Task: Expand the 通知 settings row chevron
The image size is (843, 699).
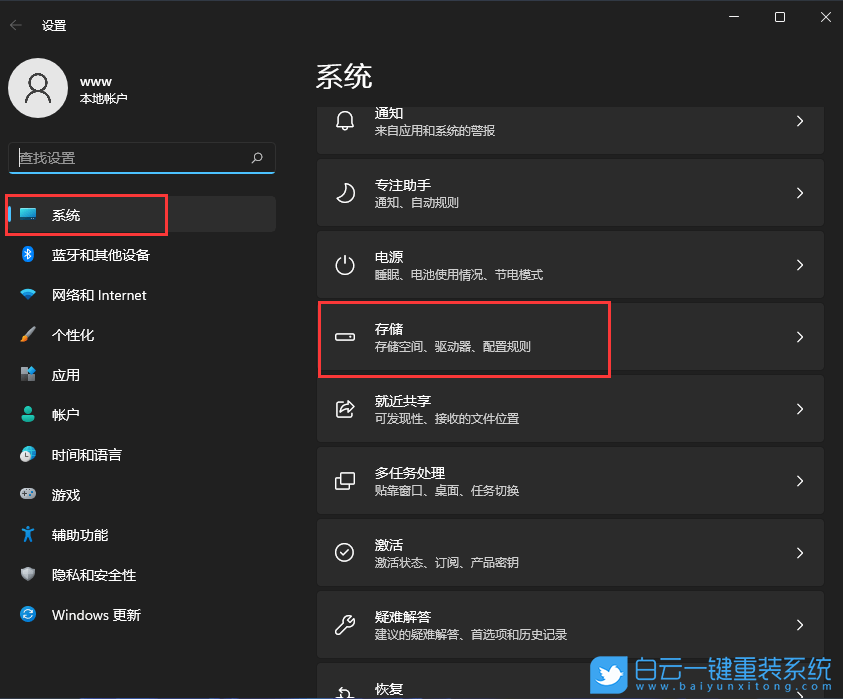Action: (799, 121)
